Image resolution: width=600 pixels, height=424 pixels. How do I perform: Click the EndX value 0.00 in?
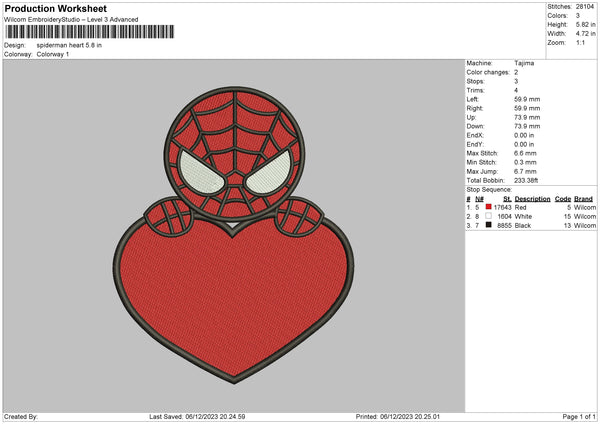click(524, 135)
